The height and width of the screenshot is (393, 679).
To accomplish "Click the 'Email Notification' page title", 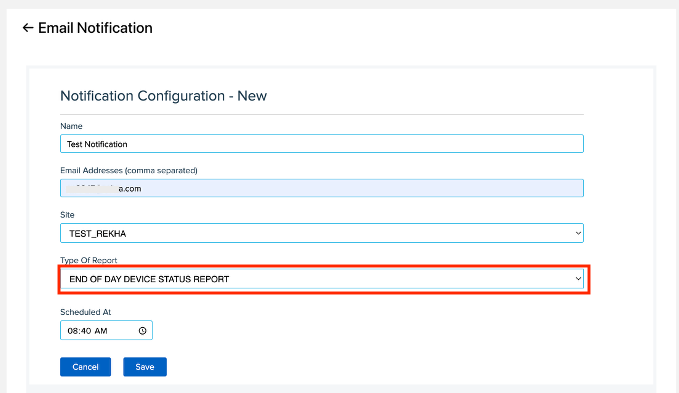I will [x=95, y=28].
